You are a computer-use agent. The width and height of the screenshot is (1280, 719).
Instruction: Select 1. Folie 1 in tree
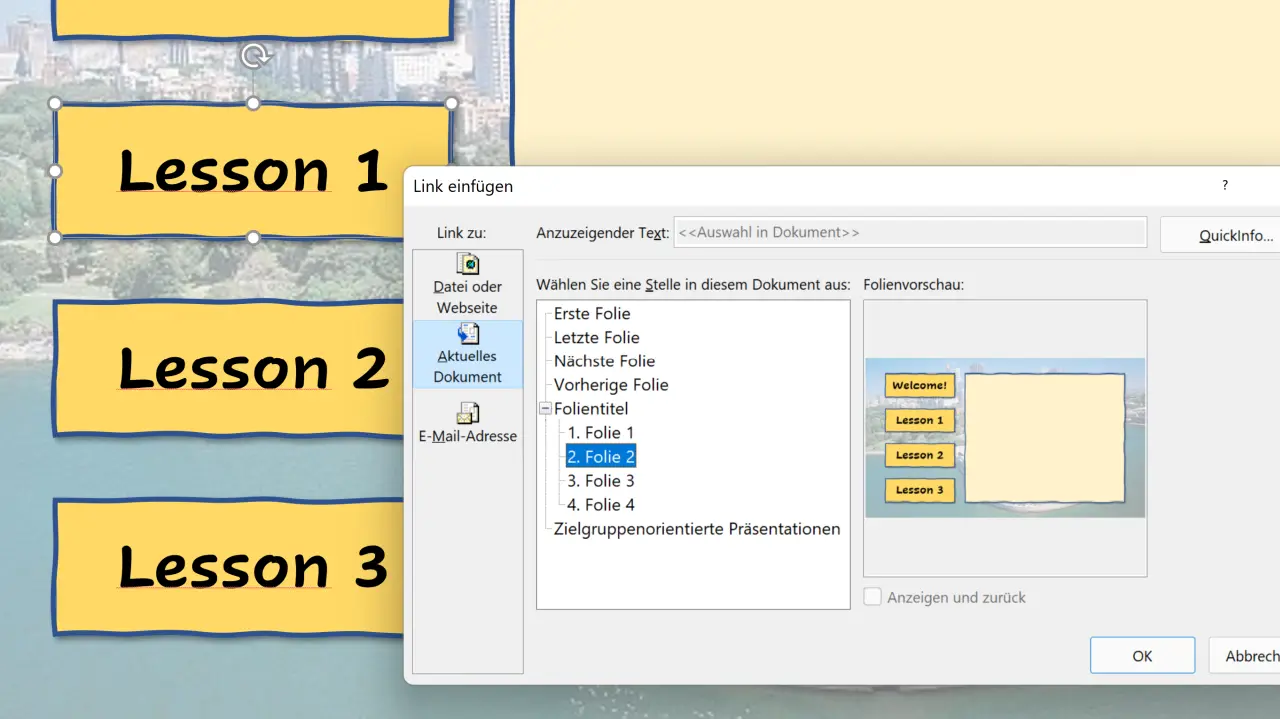pos(601,433)
